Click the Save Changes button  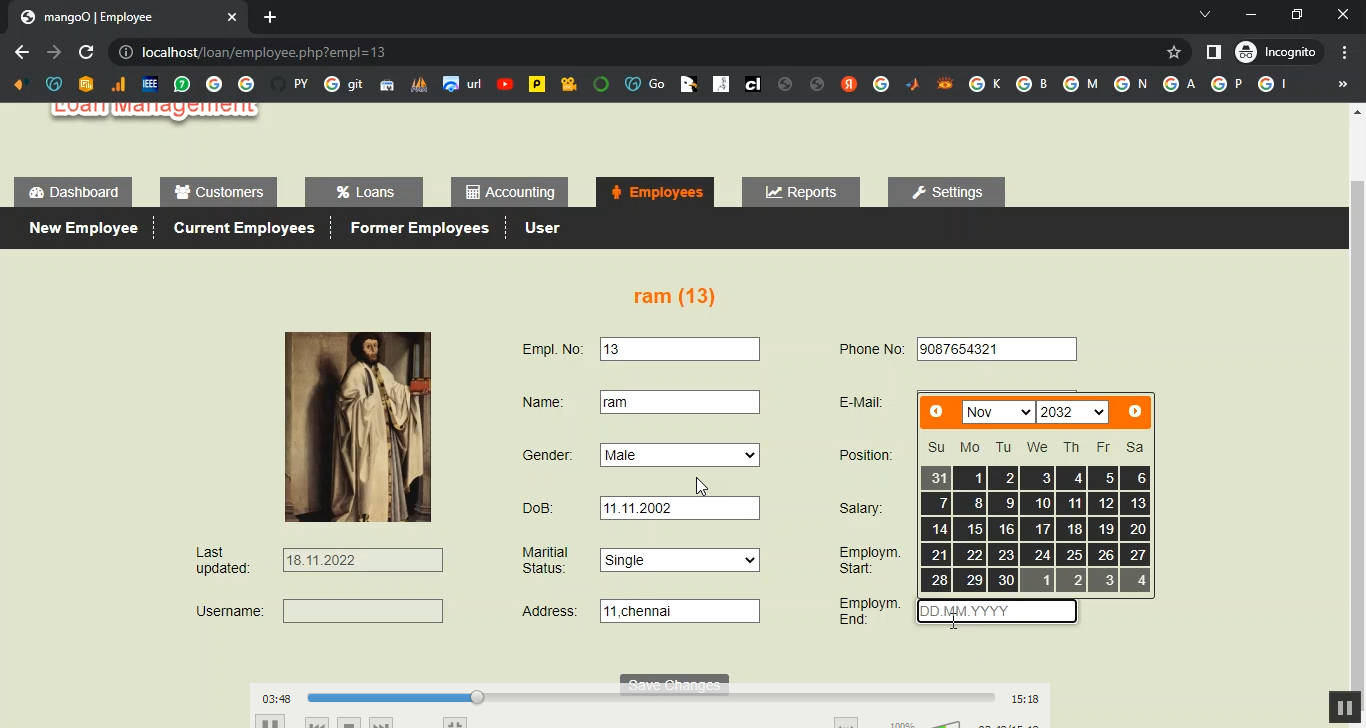[x=674, y=685]
